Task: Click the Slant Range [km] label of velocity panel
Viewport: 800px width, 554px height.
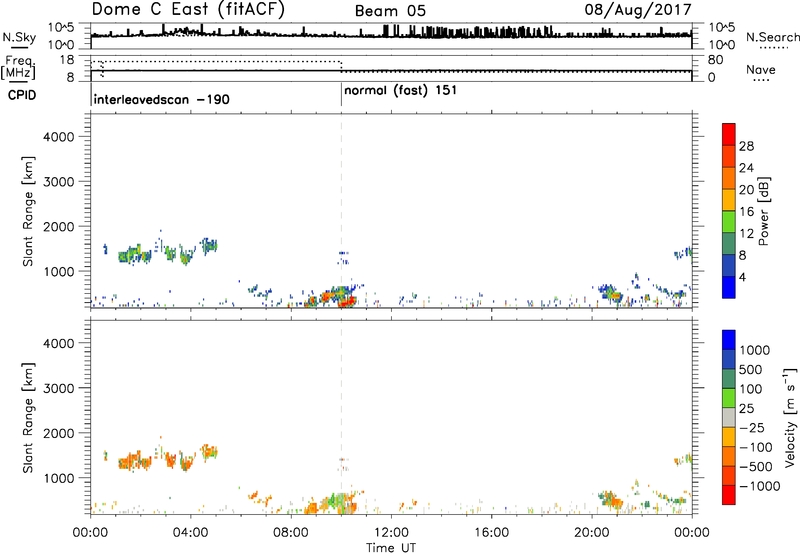Action: 28,418
